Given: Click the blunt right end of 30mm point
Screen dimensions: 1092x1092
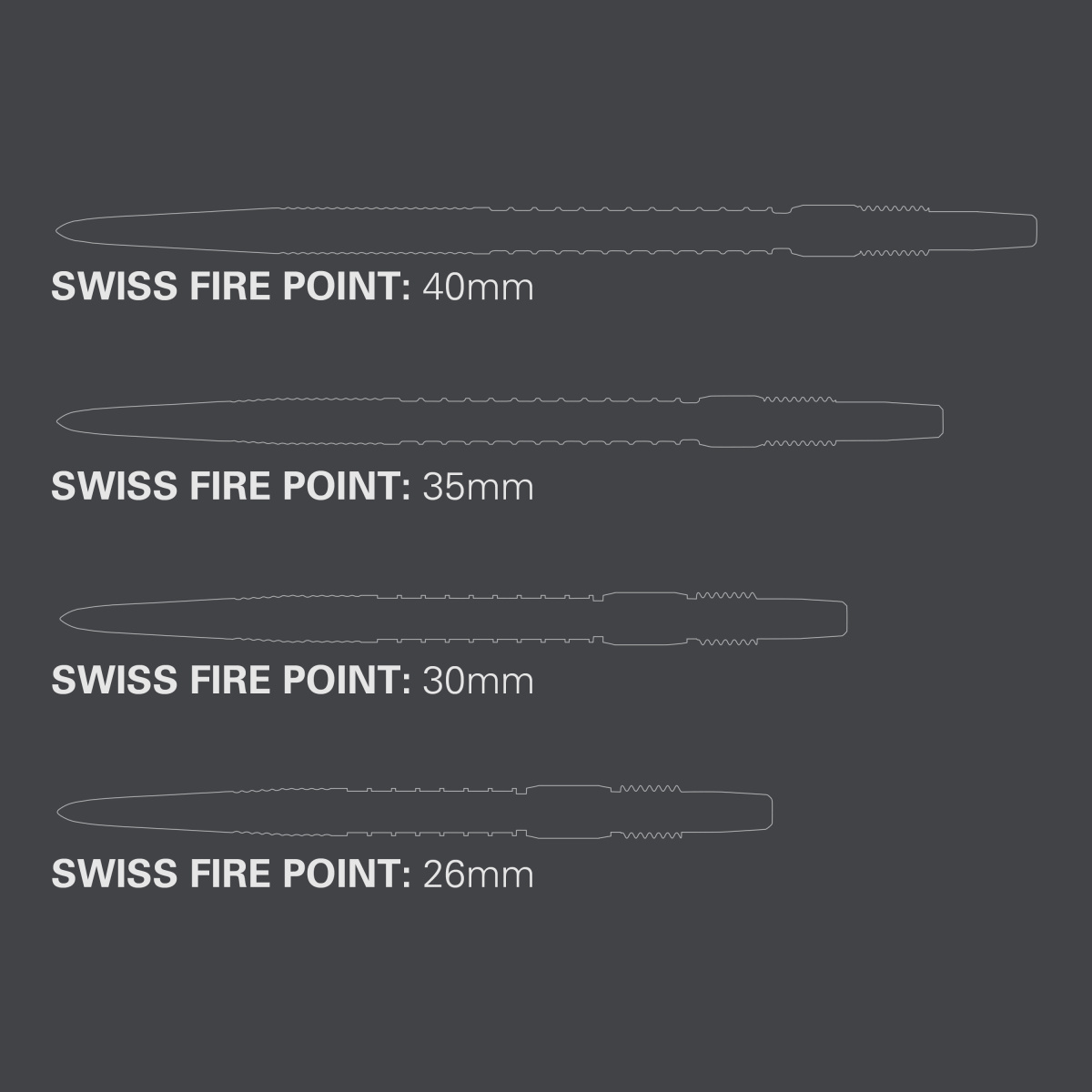Looking at the screenshot, I should (x=844, y=620).
